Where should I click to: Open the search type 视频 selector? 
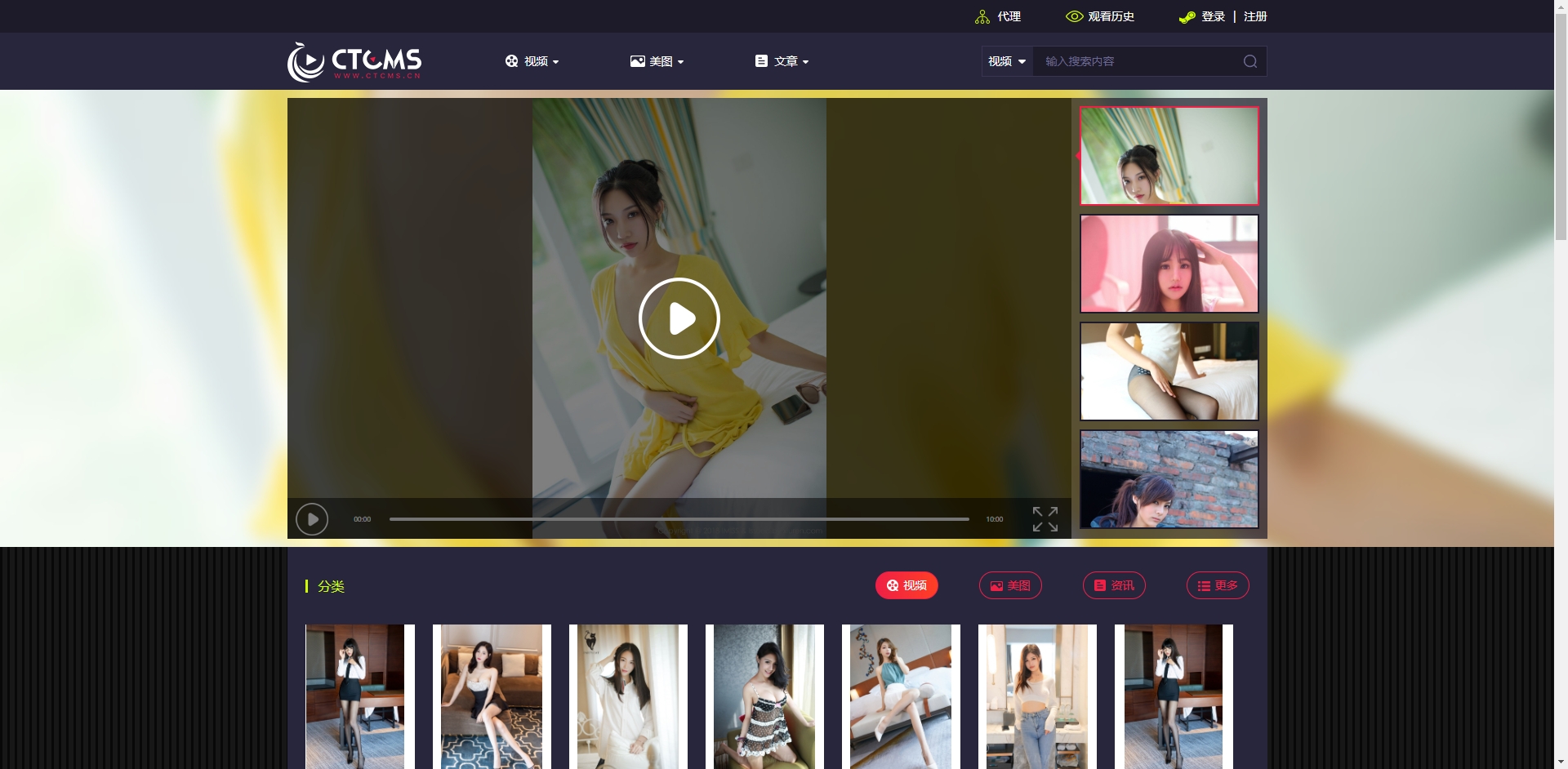(1007, 61)
